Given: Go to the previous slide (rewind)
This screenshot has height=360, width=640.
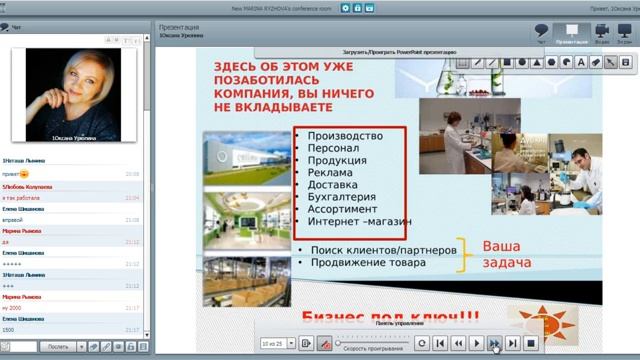Looking at the screenshot, I should [458, 343].
